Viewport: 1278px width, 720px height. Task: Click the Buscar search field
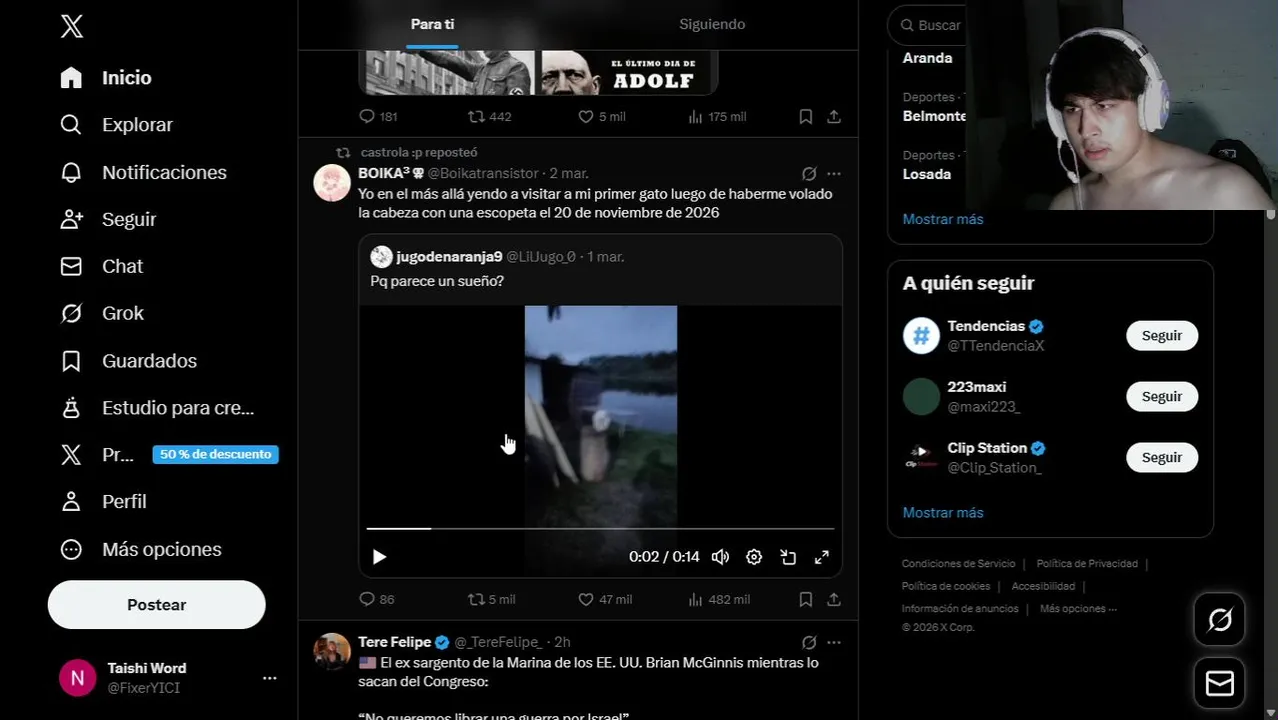point(927,25)
